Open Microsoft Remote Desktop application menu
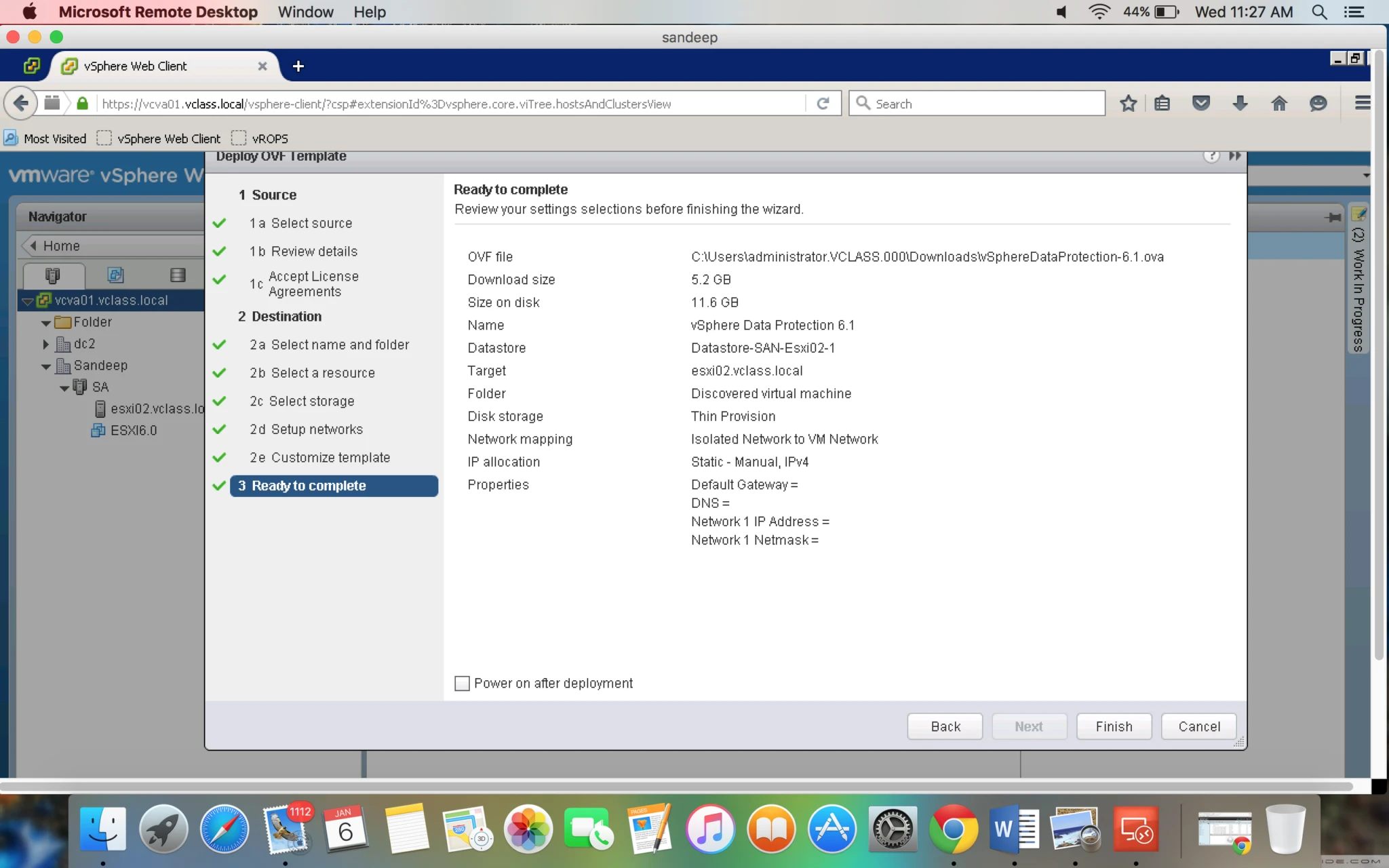 pos(158,12)
